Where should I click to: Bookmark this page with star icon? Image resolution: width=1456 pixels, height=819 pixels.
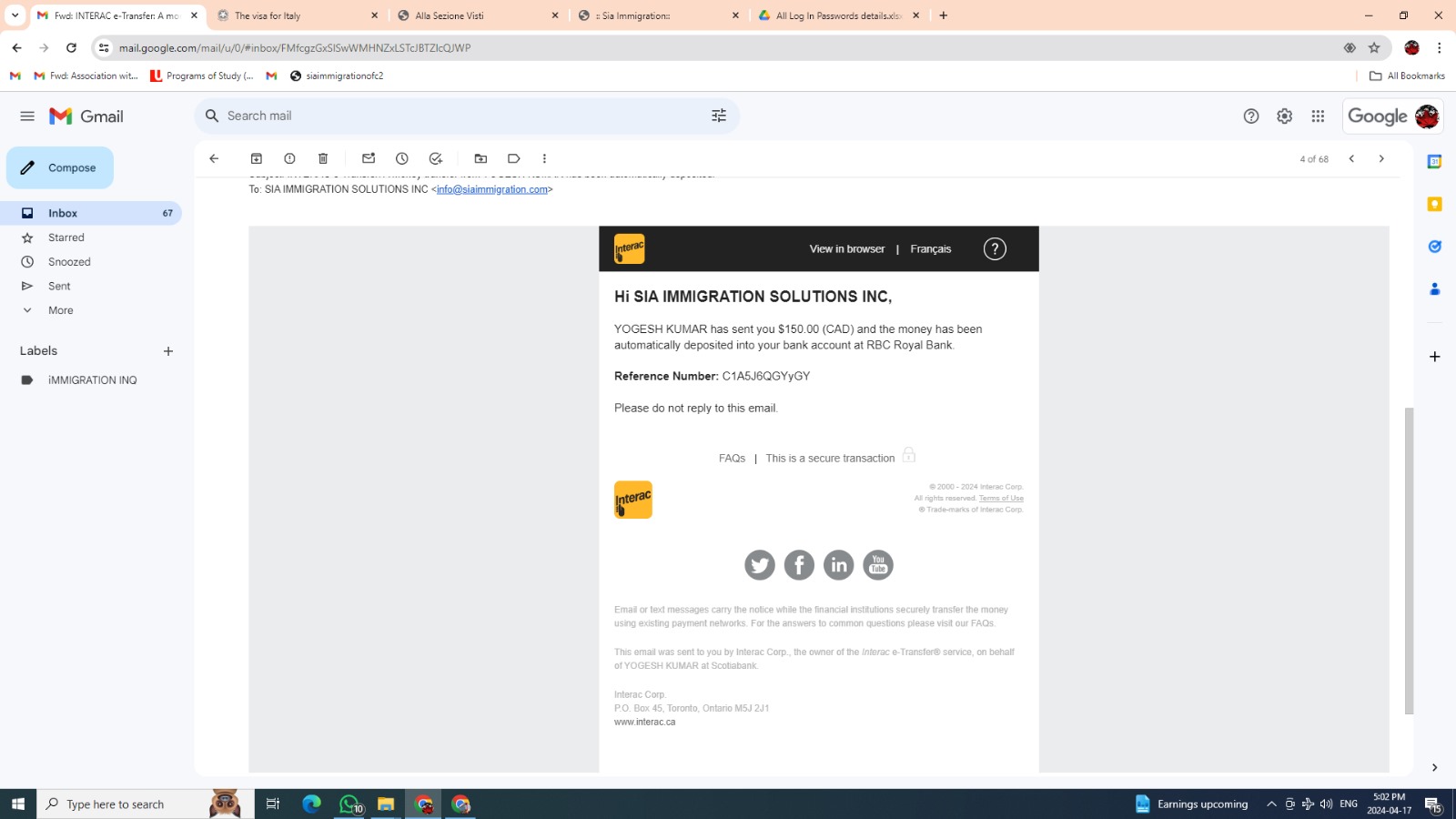tap(1374, 47)
